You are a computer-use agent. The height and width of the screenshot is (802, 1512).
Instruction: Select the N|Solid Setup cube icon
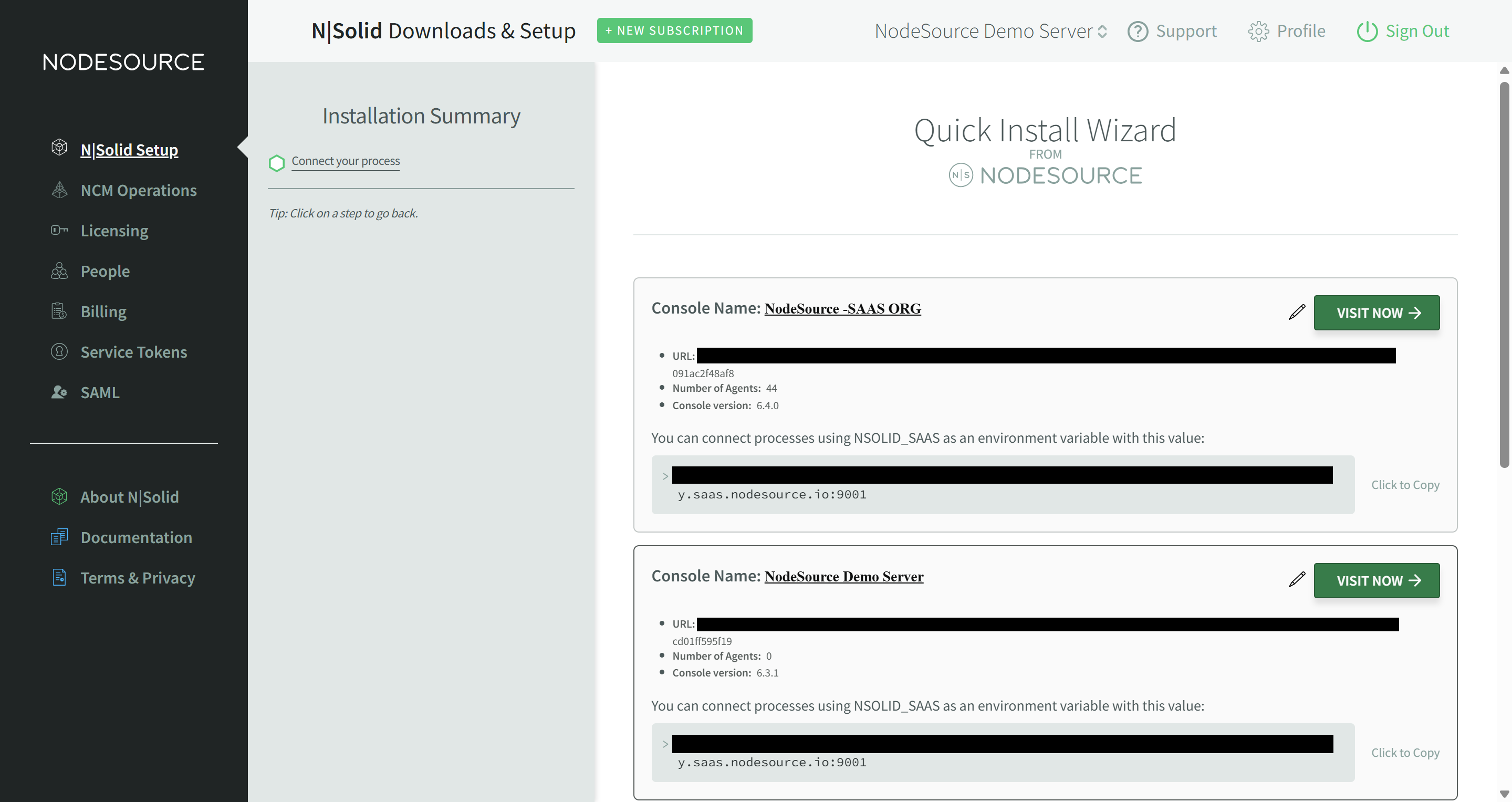59,148
